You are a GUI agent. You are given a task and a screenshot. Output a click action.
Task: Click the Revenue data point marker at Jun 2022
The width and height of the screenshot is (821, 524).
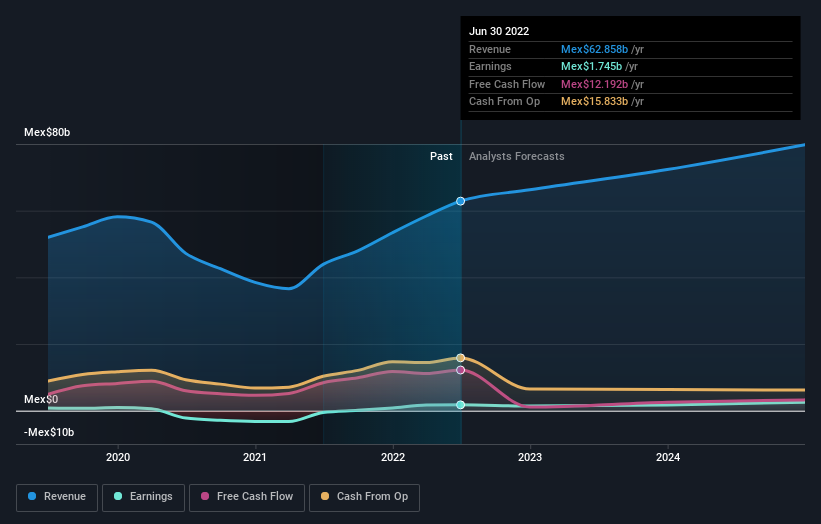coord(460,201)
